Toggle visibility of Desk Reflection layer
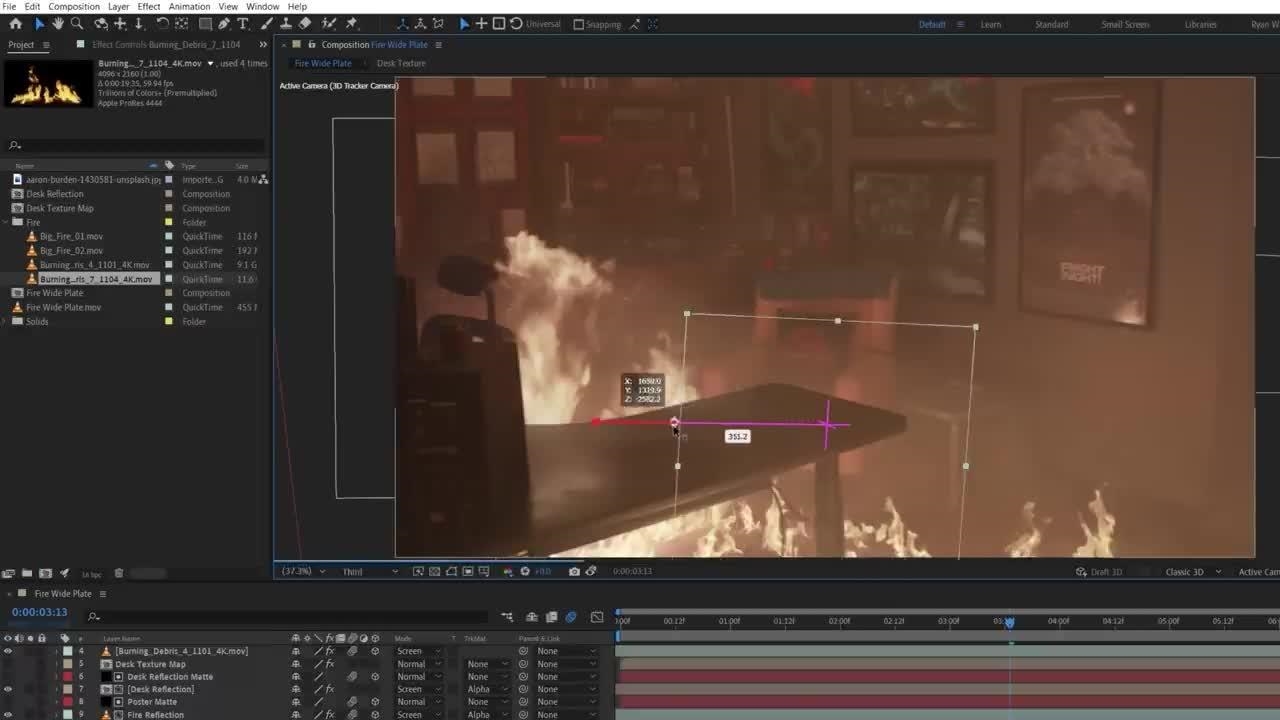 (x=8, y=689)
